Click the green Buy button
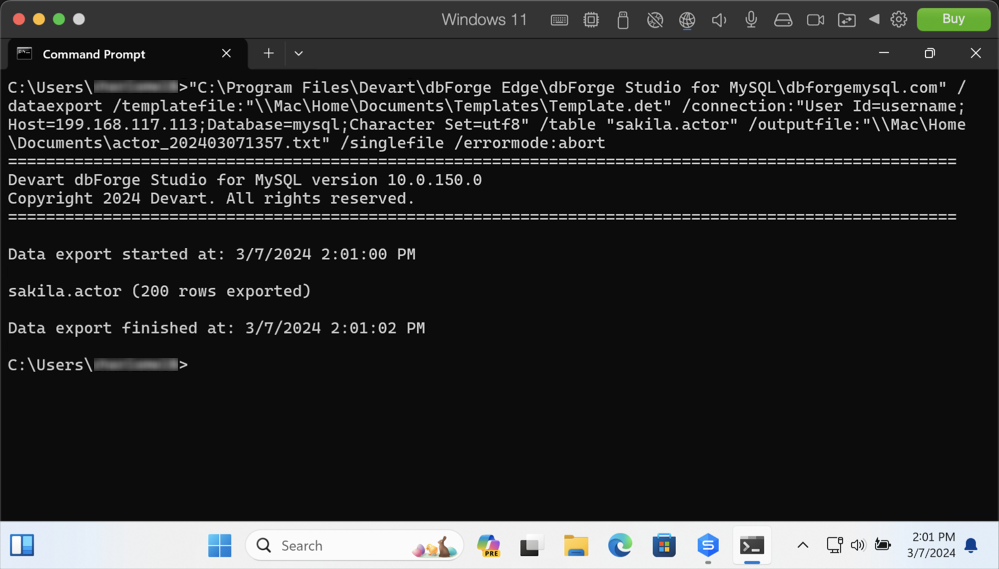The width and height of the screenshot is (999, 569). click(953, 19)
